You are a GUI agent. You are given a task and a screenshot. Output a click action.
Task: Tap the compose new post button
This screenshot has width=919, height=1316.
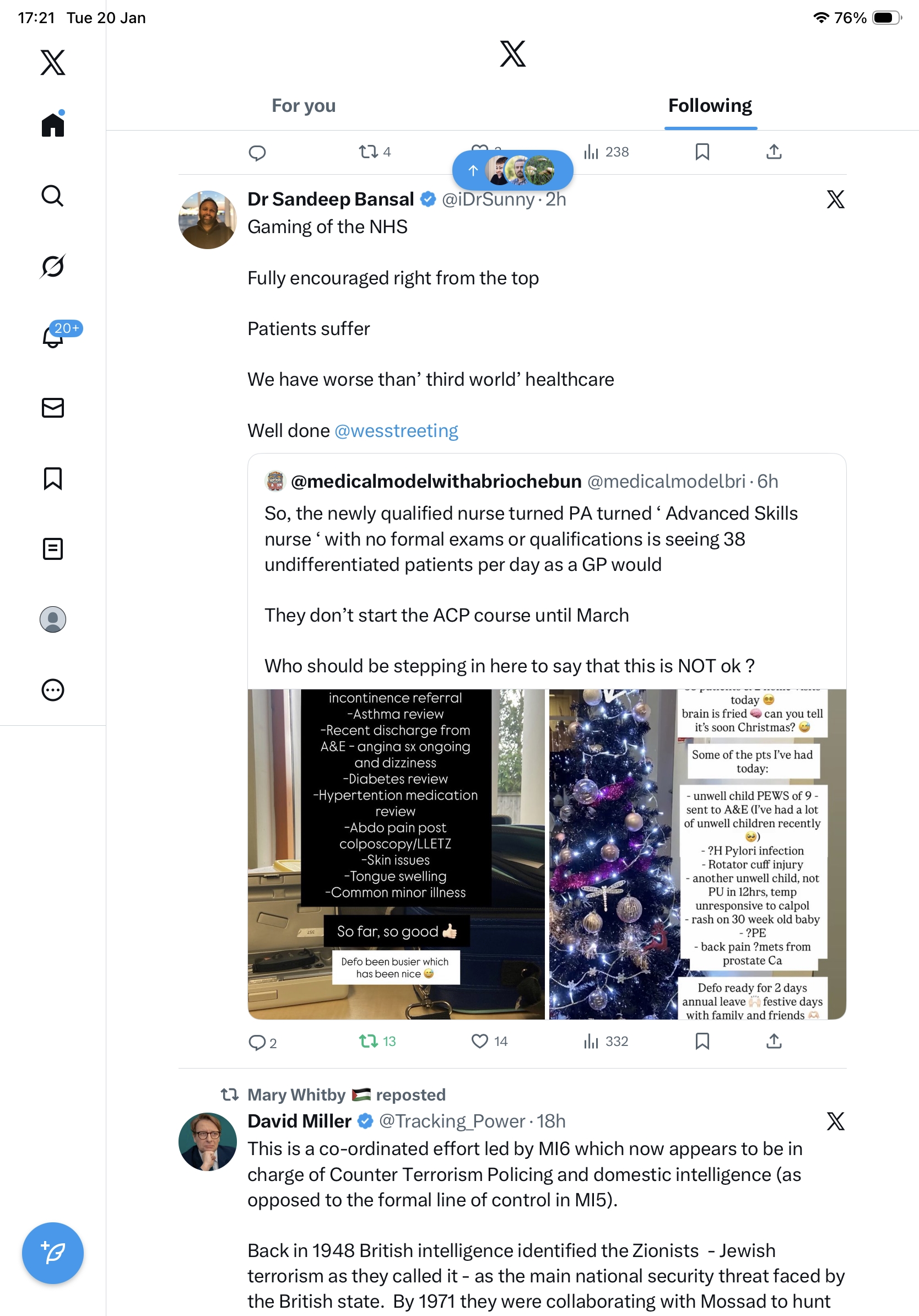(x=53, y=1253)
